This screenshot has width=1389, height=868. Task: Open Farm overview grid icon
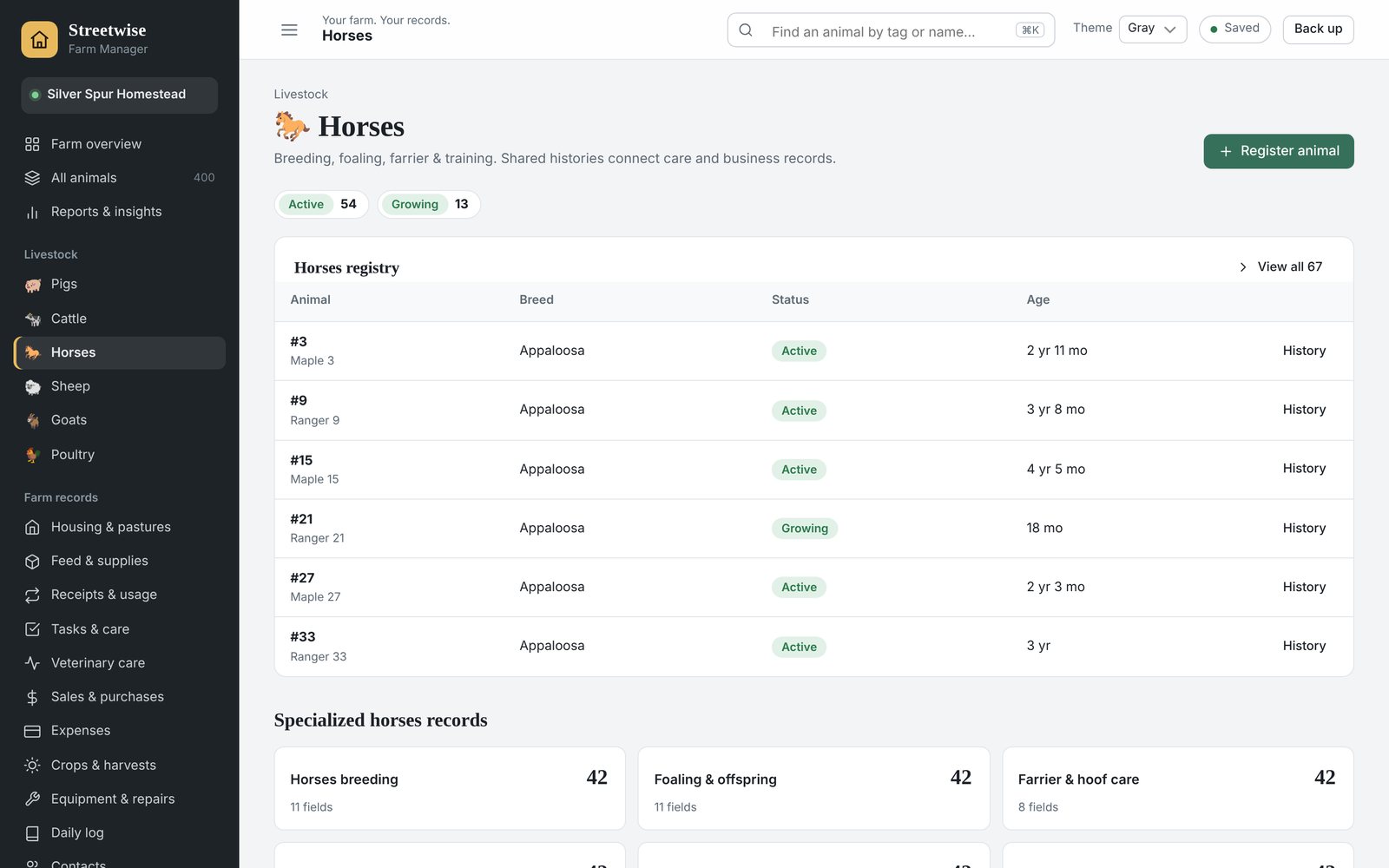tap(32, 144)
